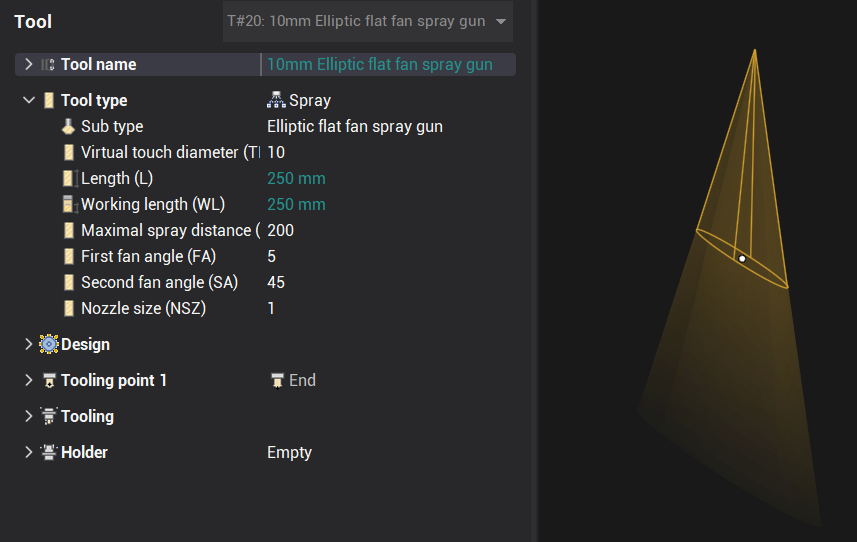The image size is (857, 542).
Task: Click the Design gear icon
Action: point(49,344)
